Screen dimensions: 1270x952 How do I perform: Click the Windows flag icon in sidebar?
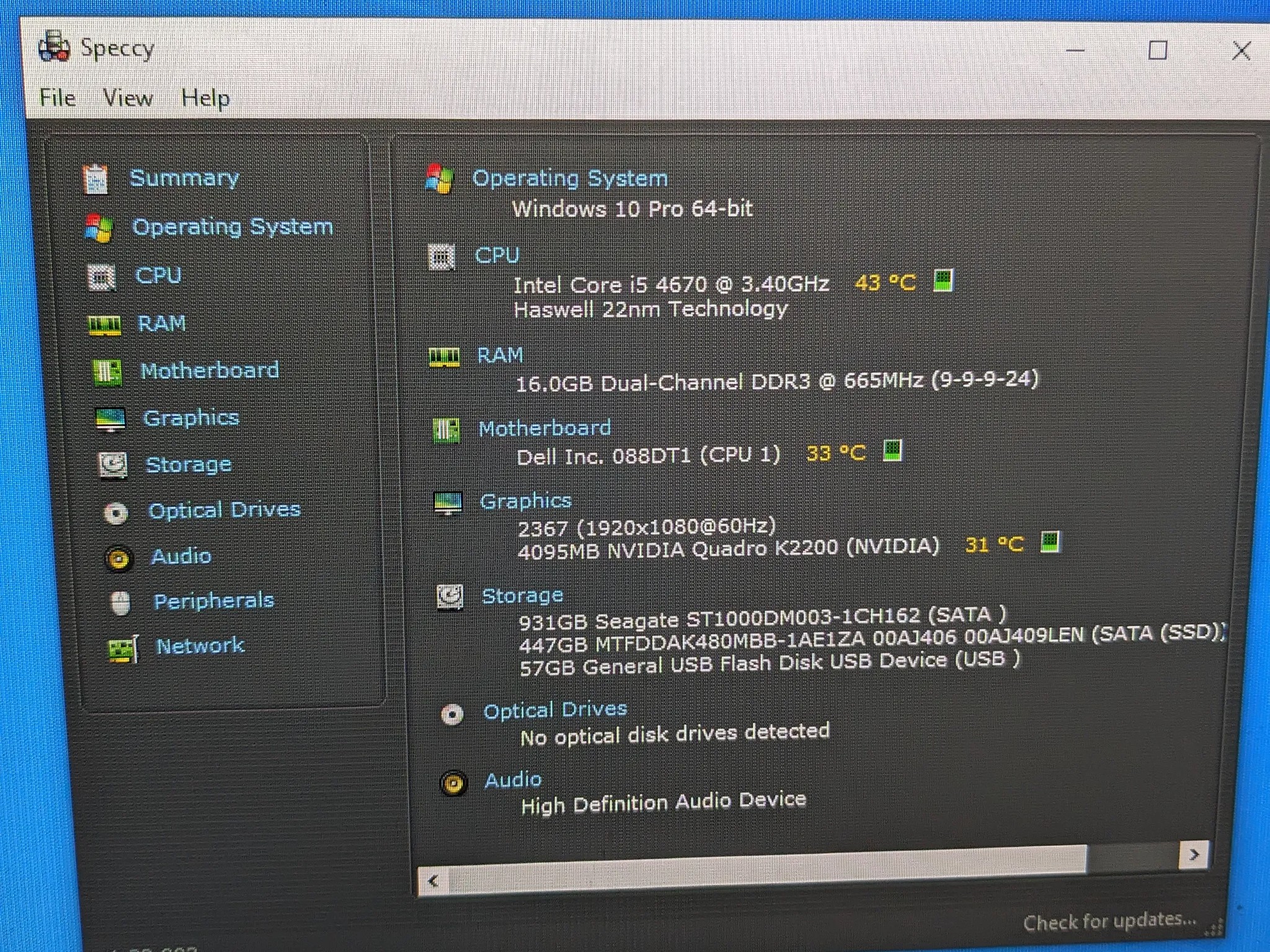point(99,228)
